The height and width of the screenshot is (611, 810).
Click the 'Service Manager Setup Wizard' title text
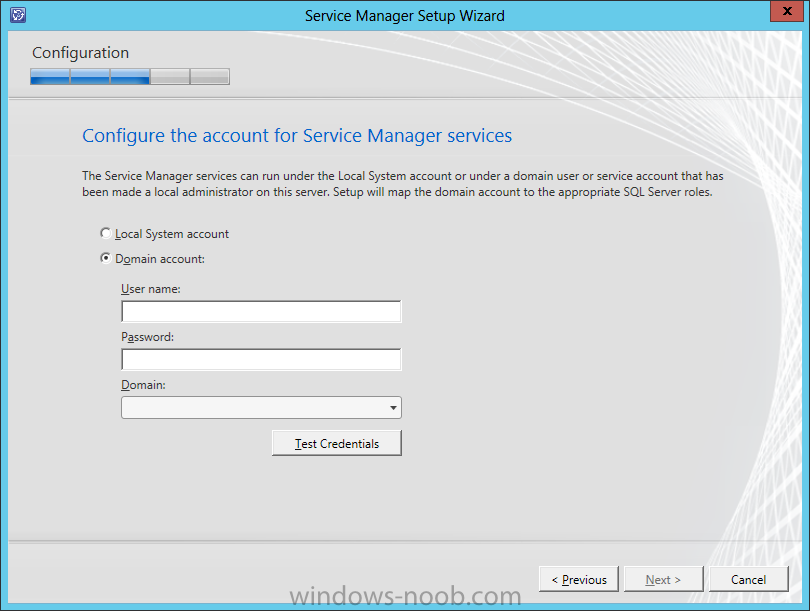404,16
